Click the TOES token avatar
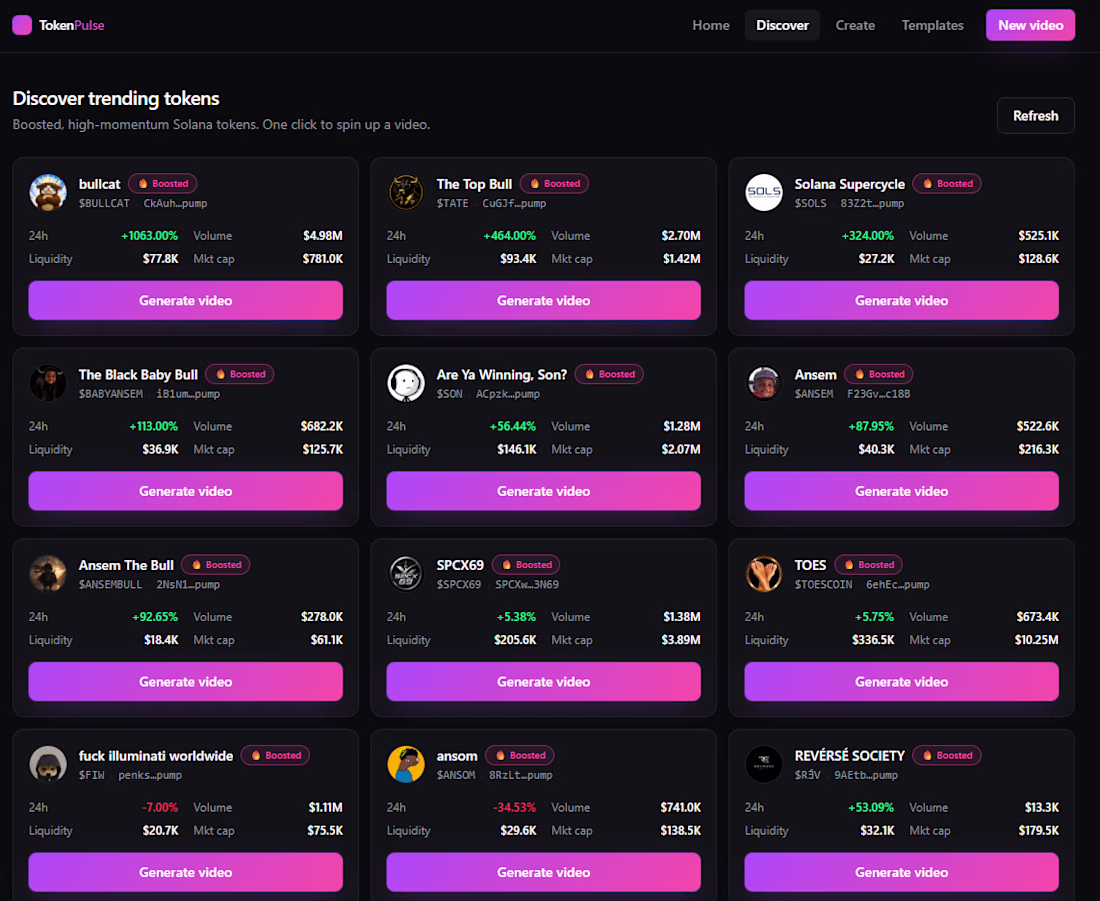This screenshot has height=901, width=1100. tap(763, 573)
